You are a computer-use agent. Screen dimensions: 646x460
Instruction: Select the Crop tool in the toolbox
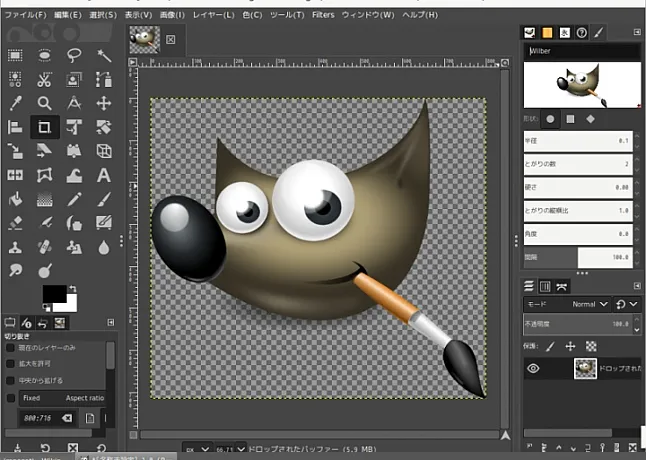(44, 127)
